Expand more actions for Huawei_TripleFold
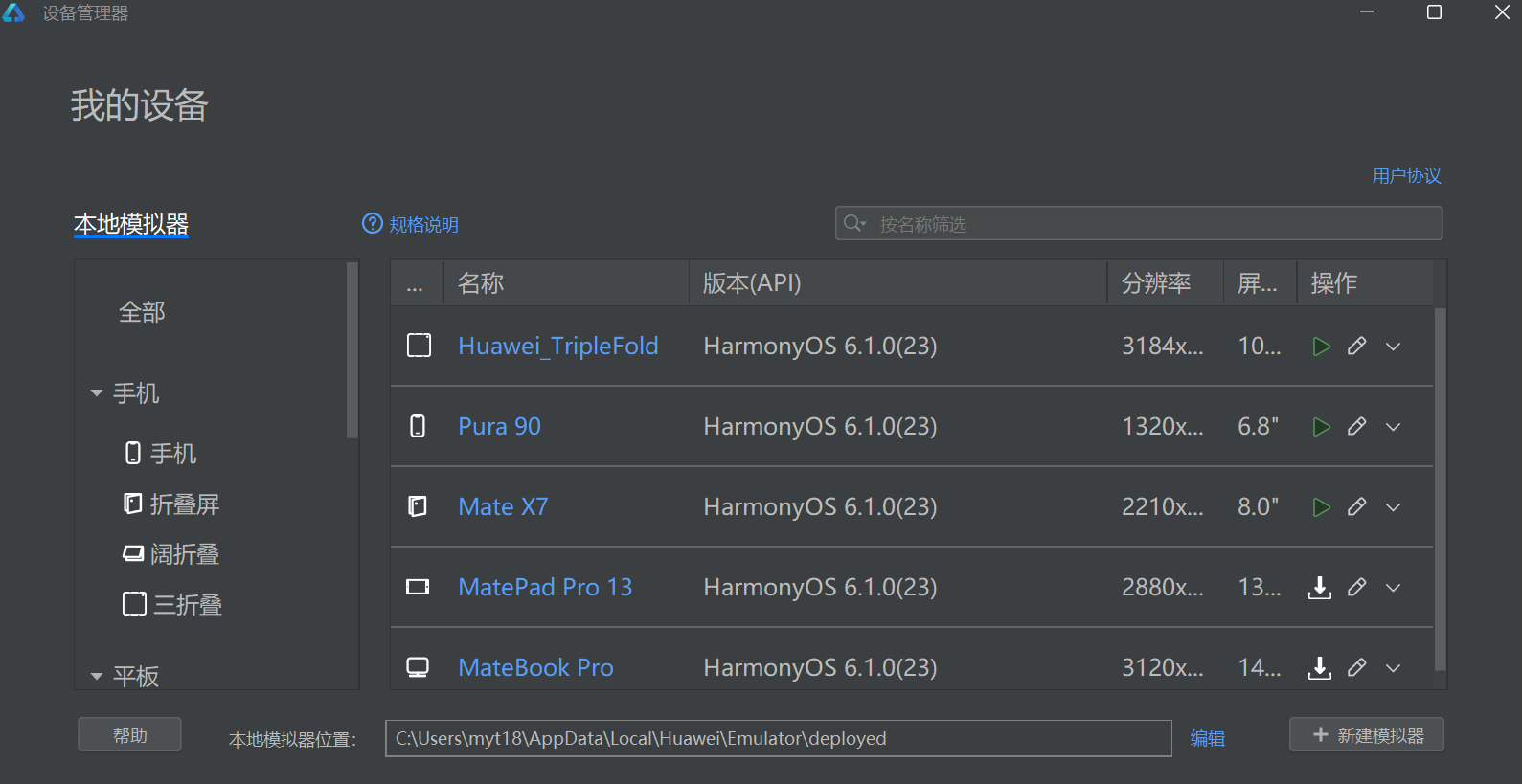This screenshot has width=1522, height=784. point(1394,347)
